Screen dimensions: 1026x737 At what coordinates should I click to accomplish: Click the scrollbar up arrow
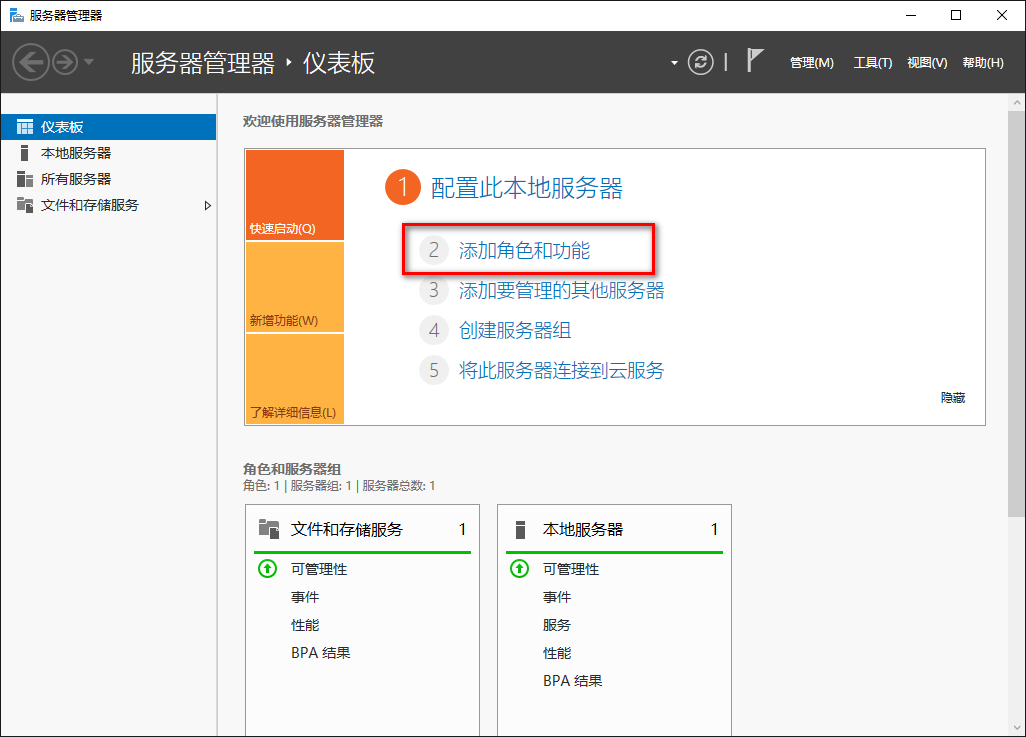tap(1016, 103)
